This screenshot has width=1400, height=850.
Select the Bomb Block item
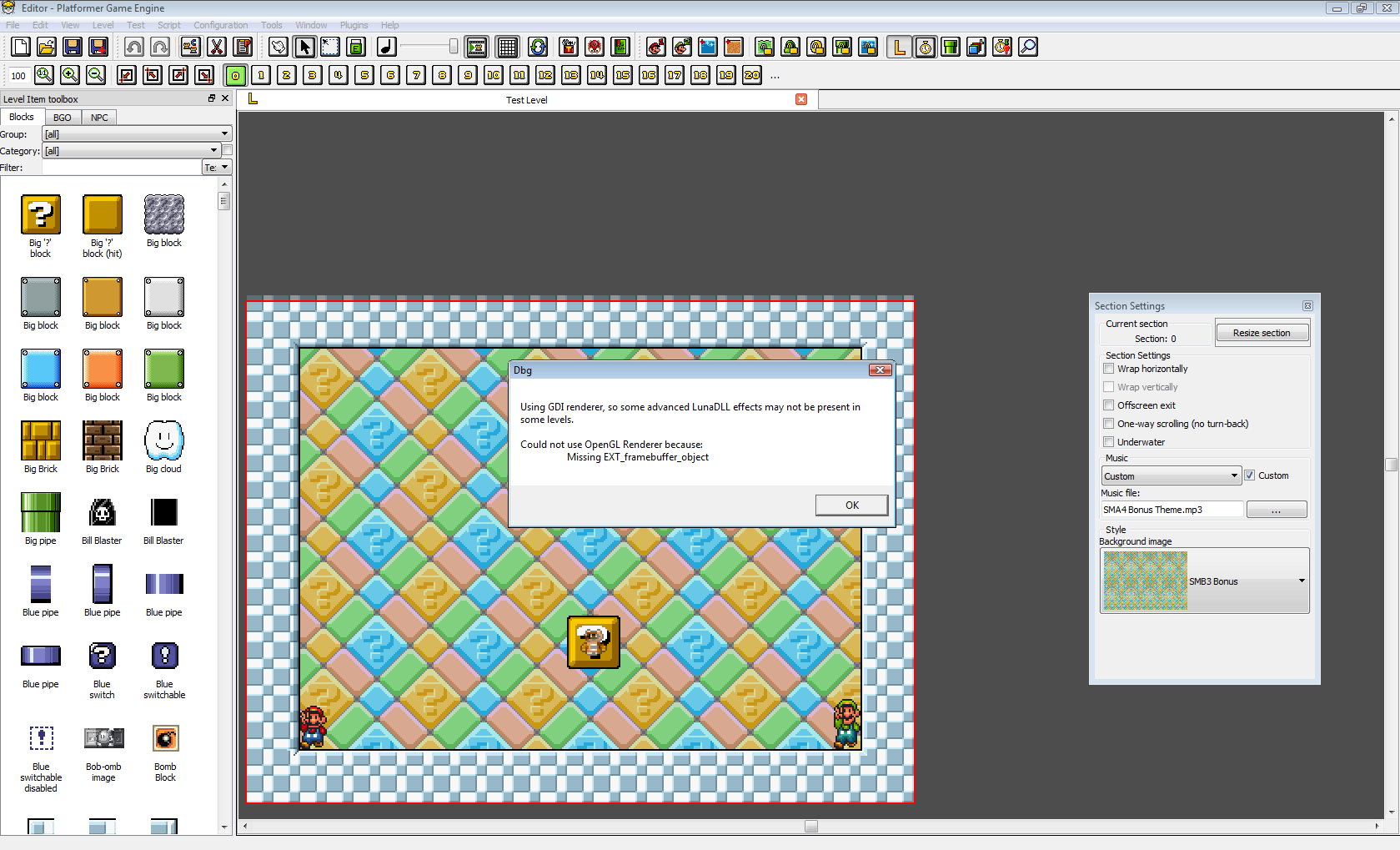165,753
